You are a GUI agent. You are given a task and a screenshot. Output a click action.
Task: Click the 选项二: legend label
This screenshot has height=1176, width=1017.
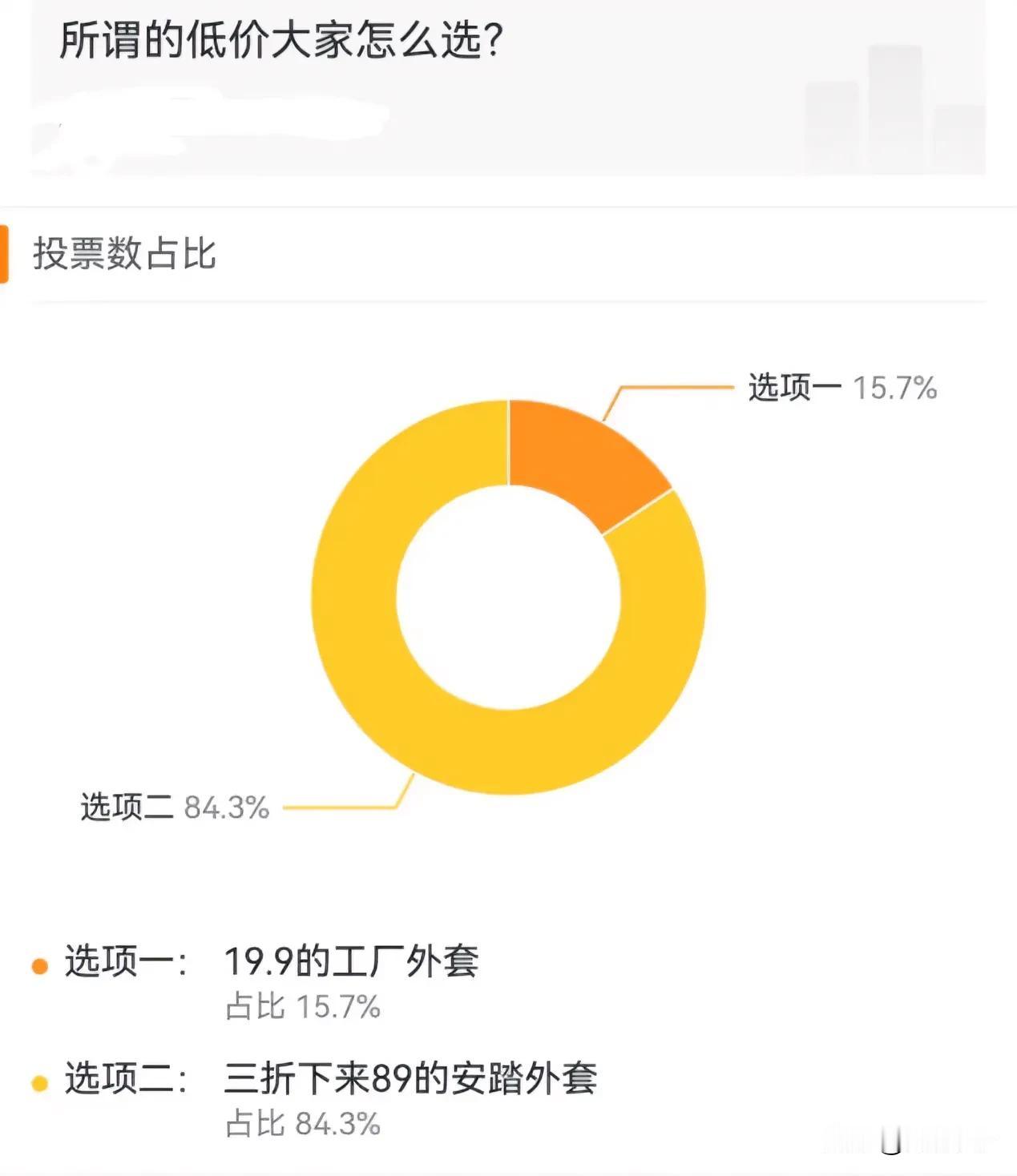point(126,1078)
